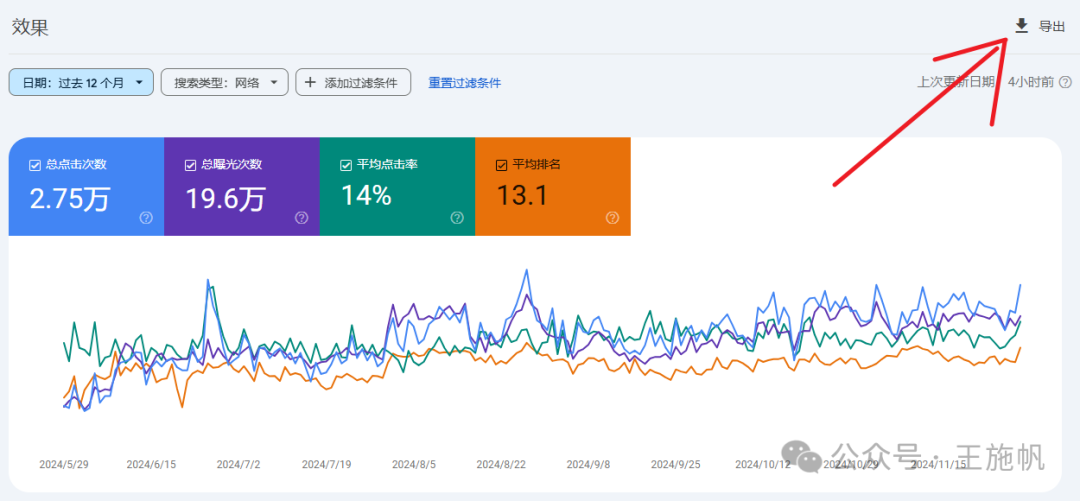Image resolution: width=1080 pixels, height=501 pixels.
Task: Click the dropdown arrow in date filter chip
Action: coord(140,83)
